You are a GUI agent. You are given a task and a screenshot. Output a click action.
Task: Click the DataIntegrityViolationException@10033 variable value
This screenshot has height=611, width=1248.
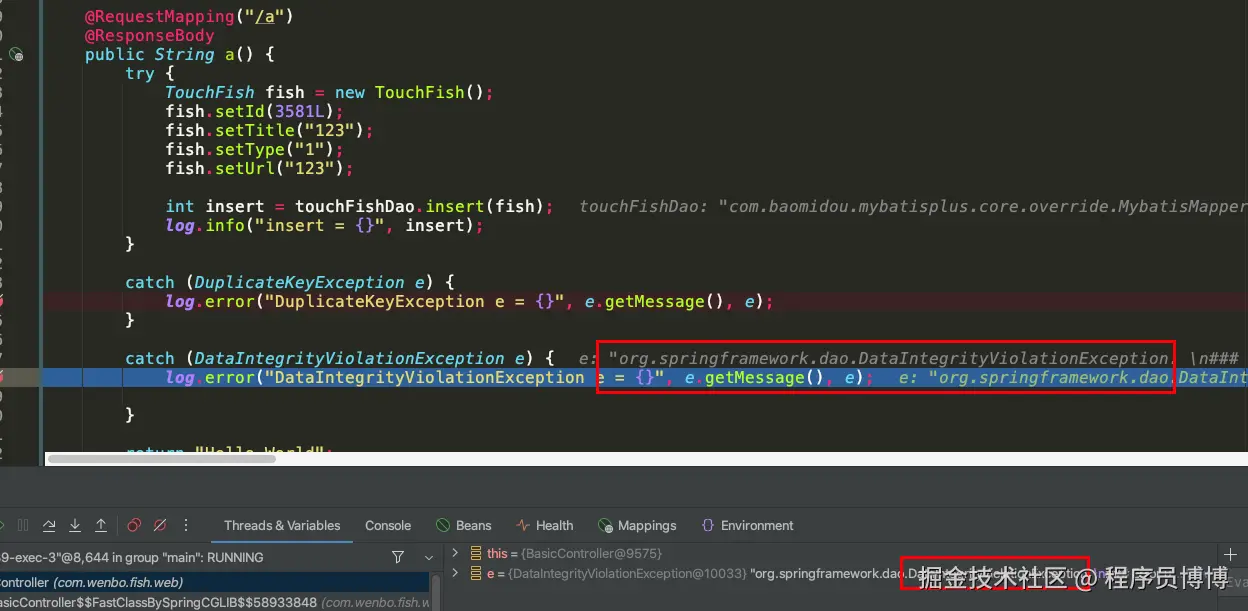[x=628, y=573]
